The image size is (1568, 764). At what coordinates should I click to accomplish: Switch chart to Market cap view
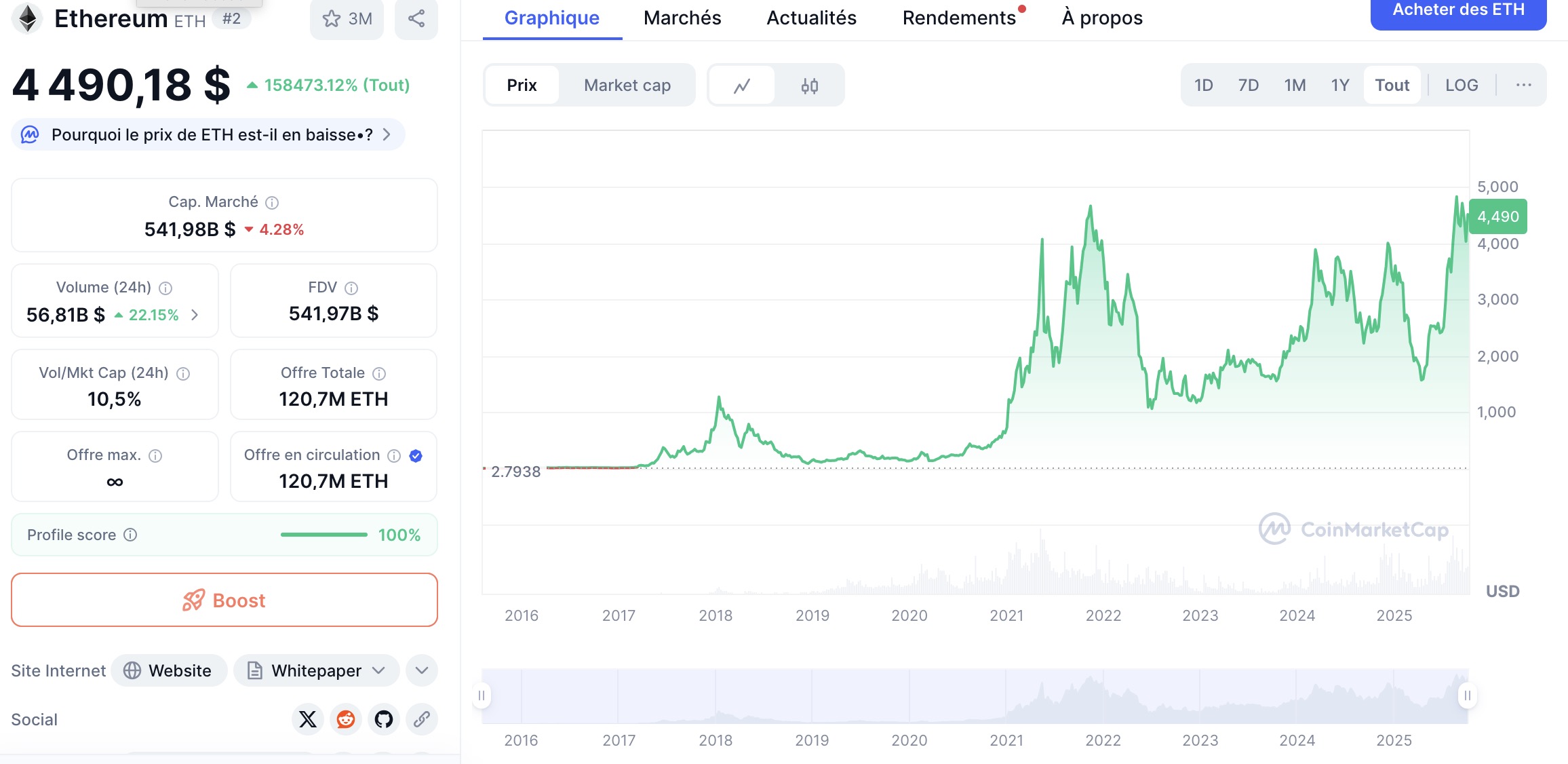pyautogui.click(x=627, y=85)
